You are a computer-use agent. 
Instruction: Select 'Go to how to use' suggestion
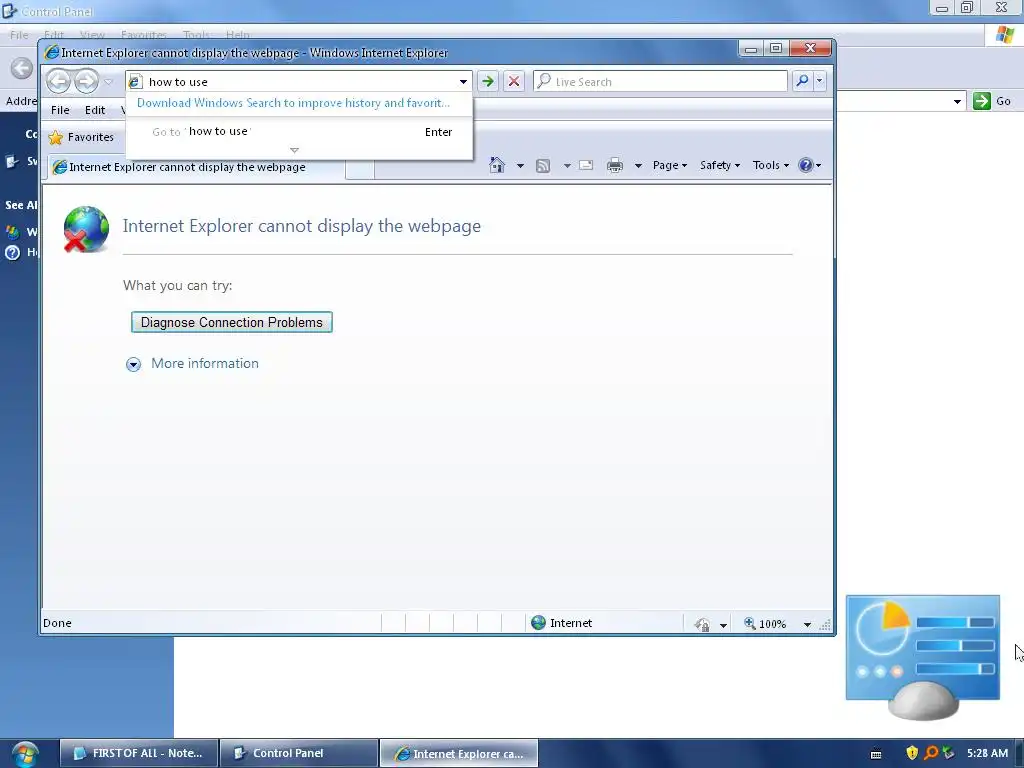[298, 132]
